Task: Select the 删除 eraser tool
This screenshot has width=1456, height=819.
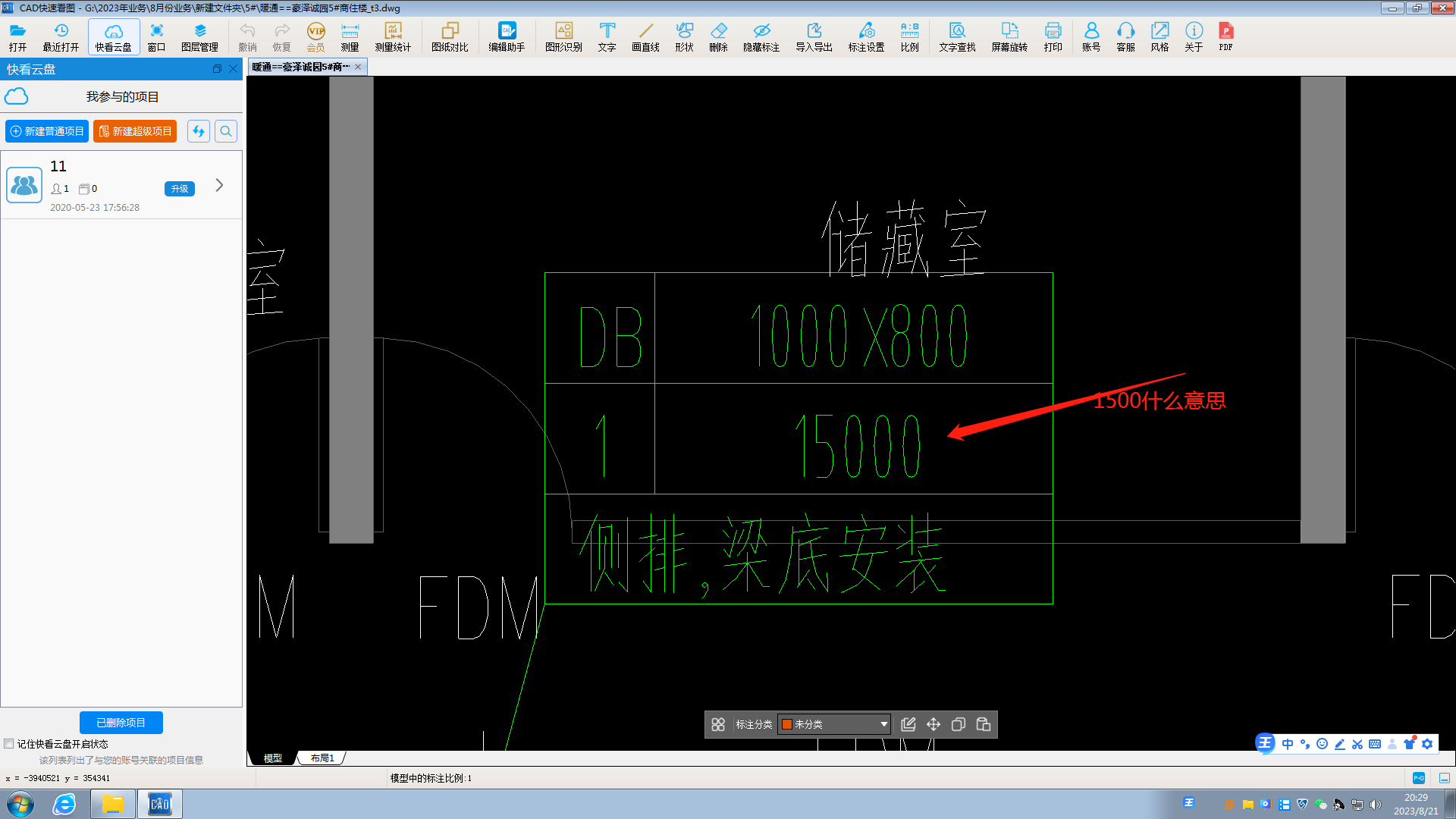Action: pyautogui.click(x=718, y=36)
